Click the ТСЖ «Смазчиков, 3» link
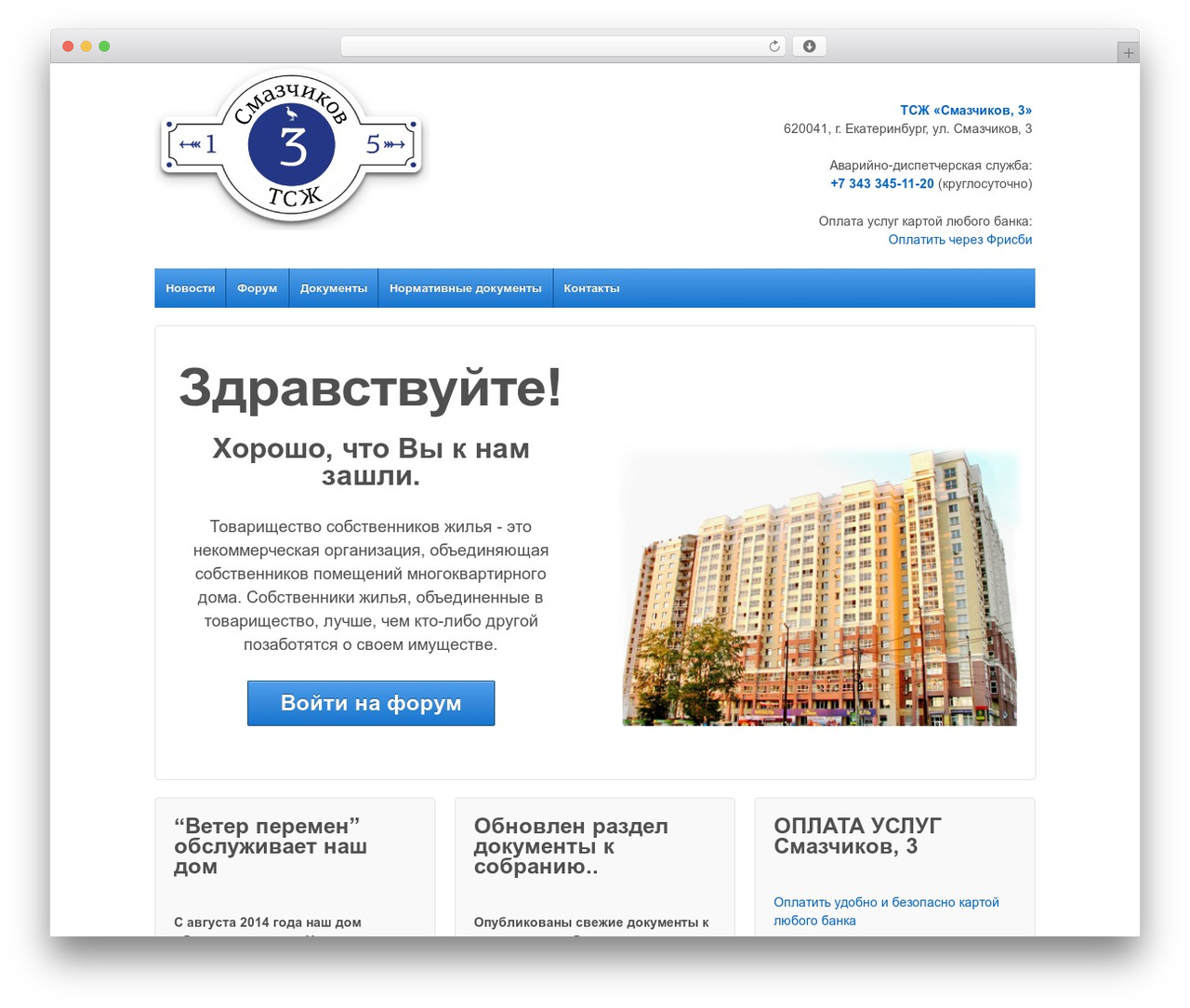 (x=966, y=111)
